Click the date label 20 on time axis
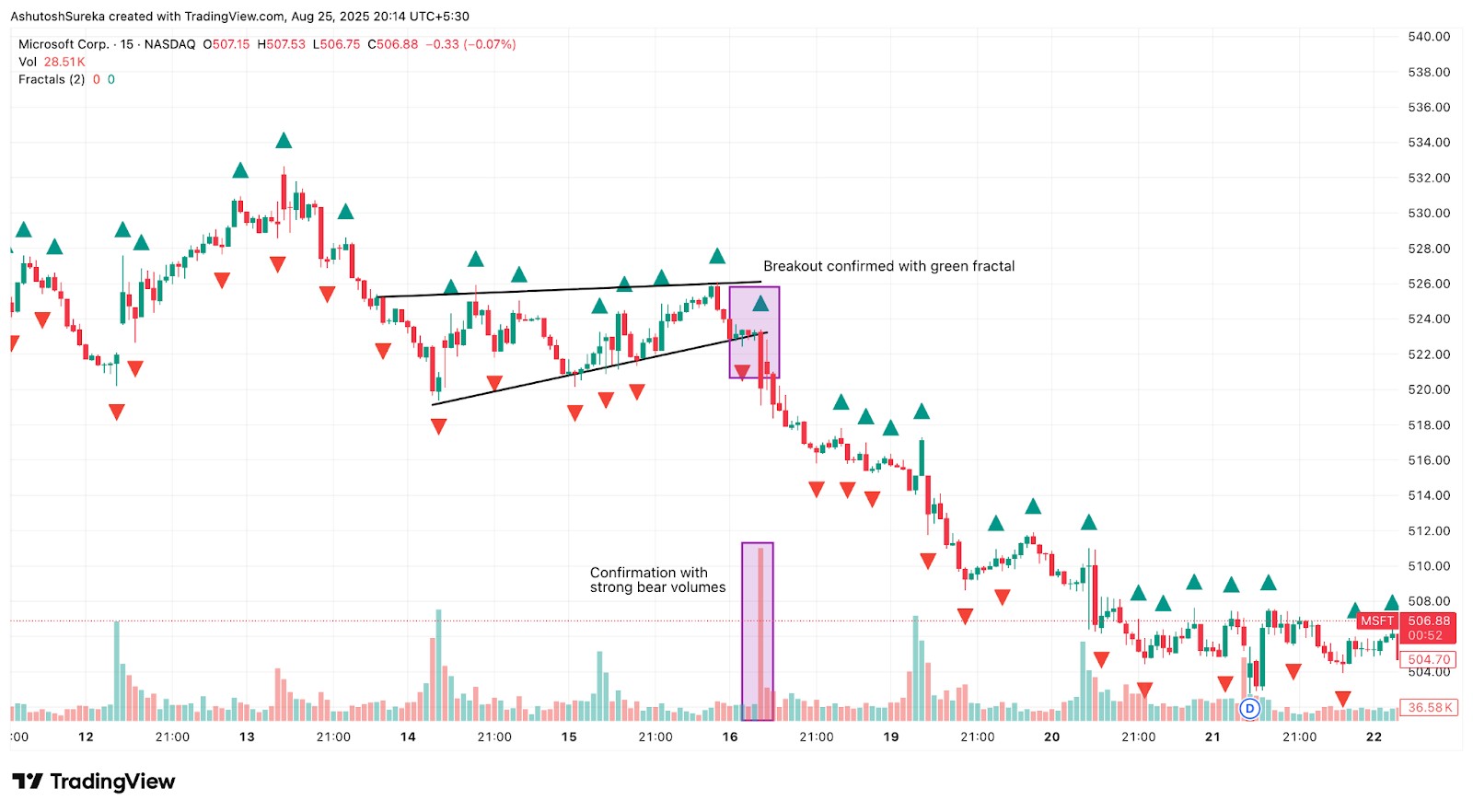The height and width of the screenshot is (812, 1473). [x=1052, y=737]
